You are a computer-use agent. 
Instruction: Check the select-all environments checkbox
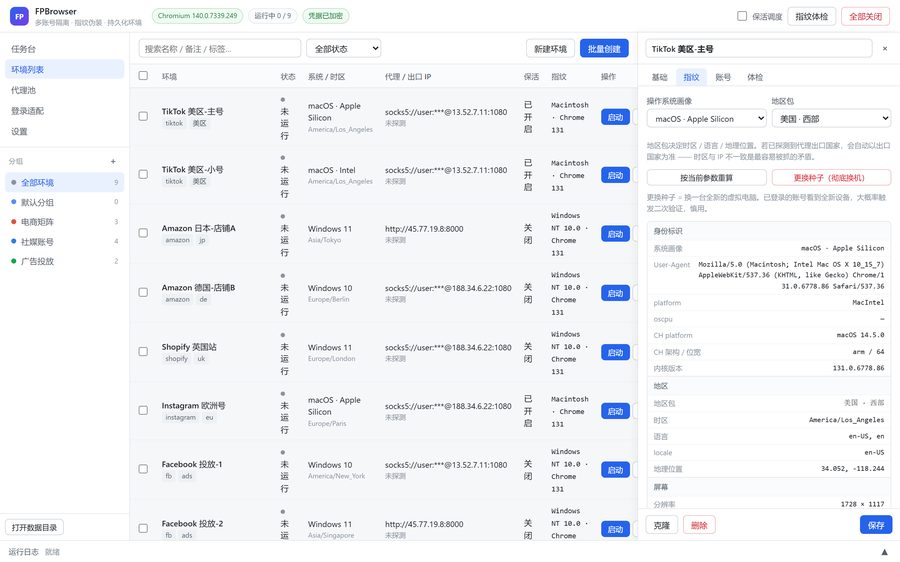[143, 76]
